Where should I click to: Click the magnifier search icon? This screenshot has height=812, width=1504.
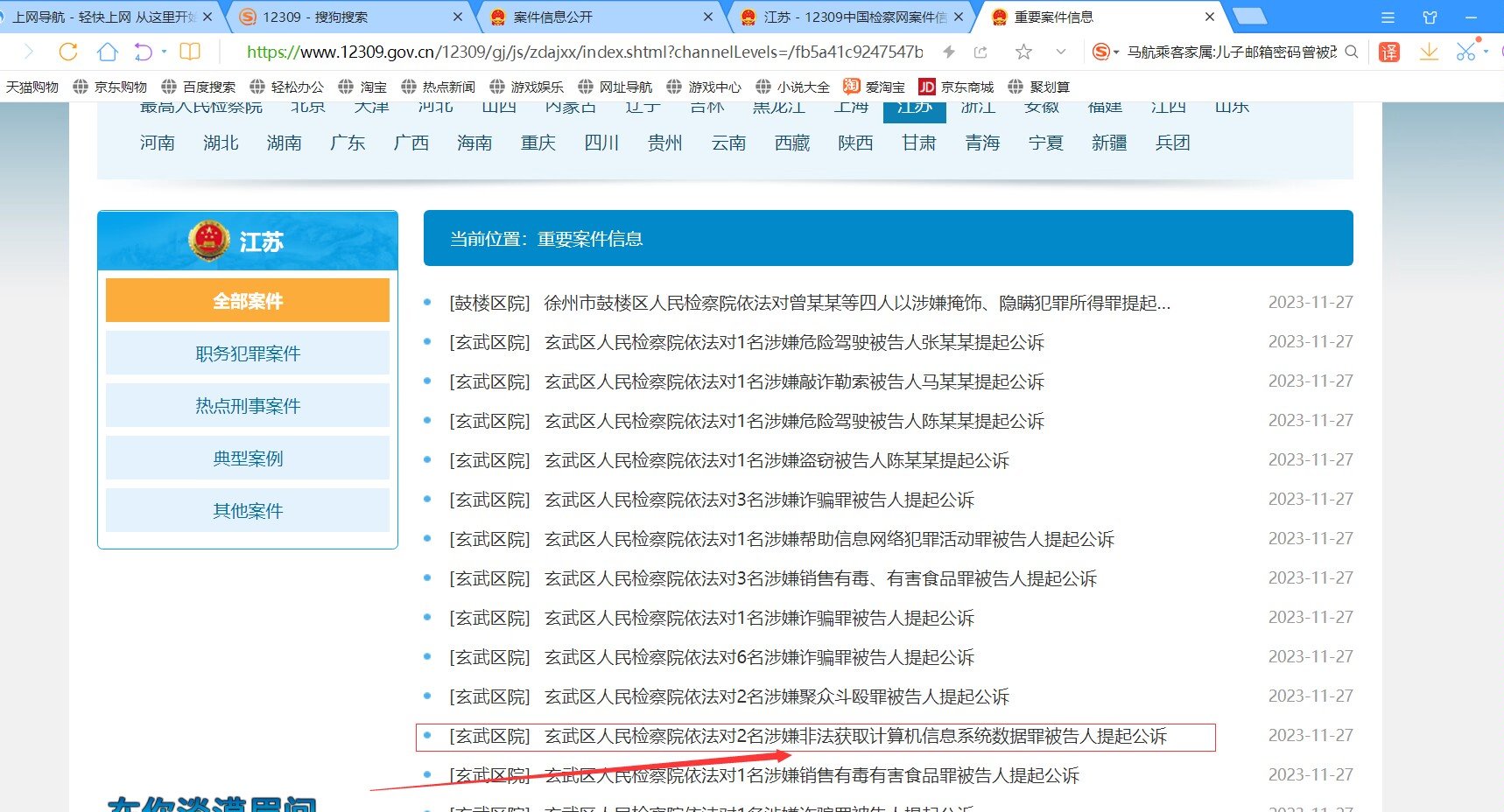click(x=1352, y=52)
